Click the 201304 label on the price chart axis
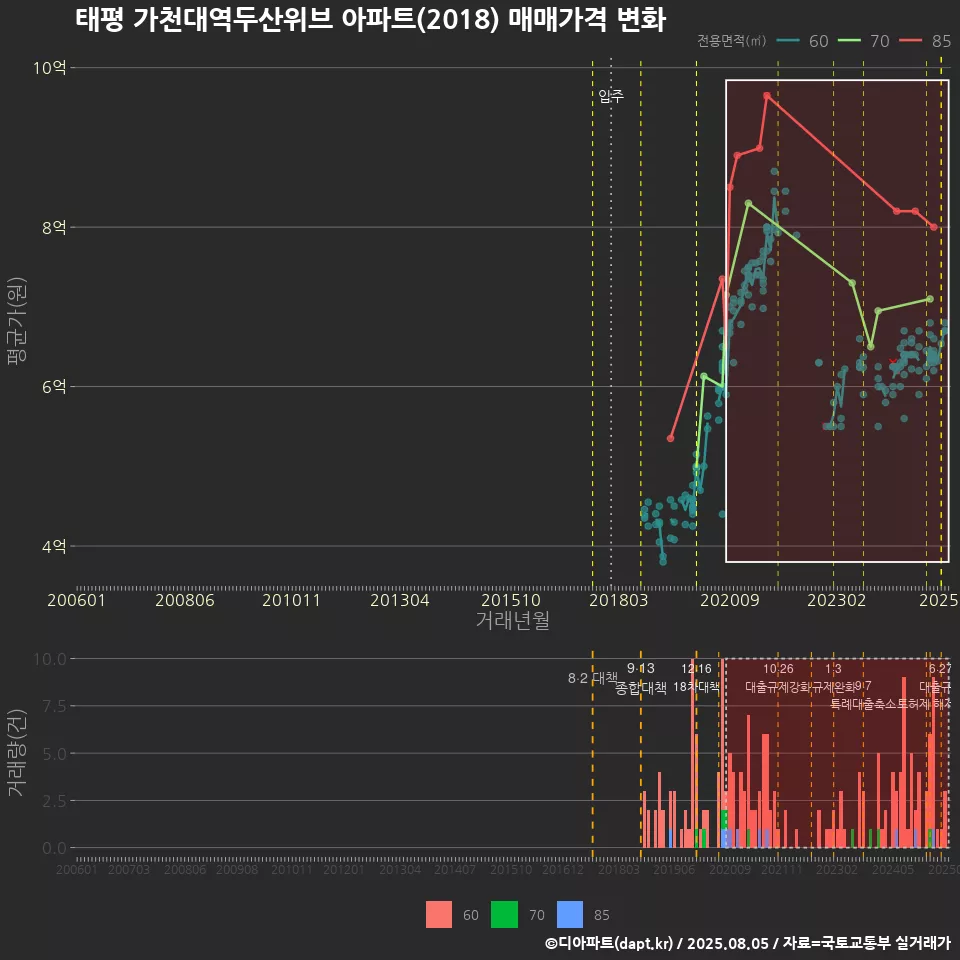 click(x=399, y=600)
